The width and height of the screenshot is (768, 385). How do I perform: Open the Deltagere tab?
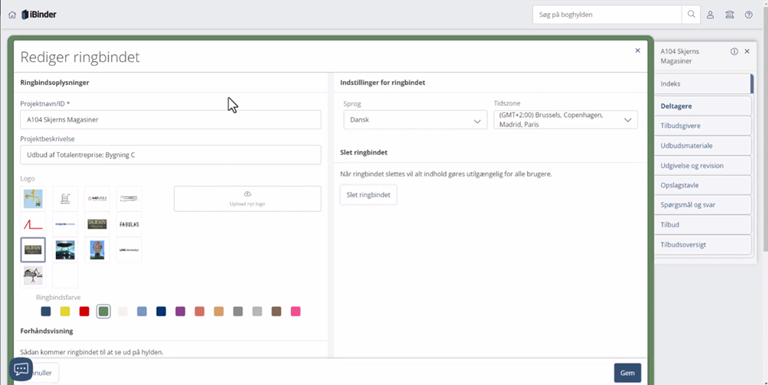[x=703, y=106]
